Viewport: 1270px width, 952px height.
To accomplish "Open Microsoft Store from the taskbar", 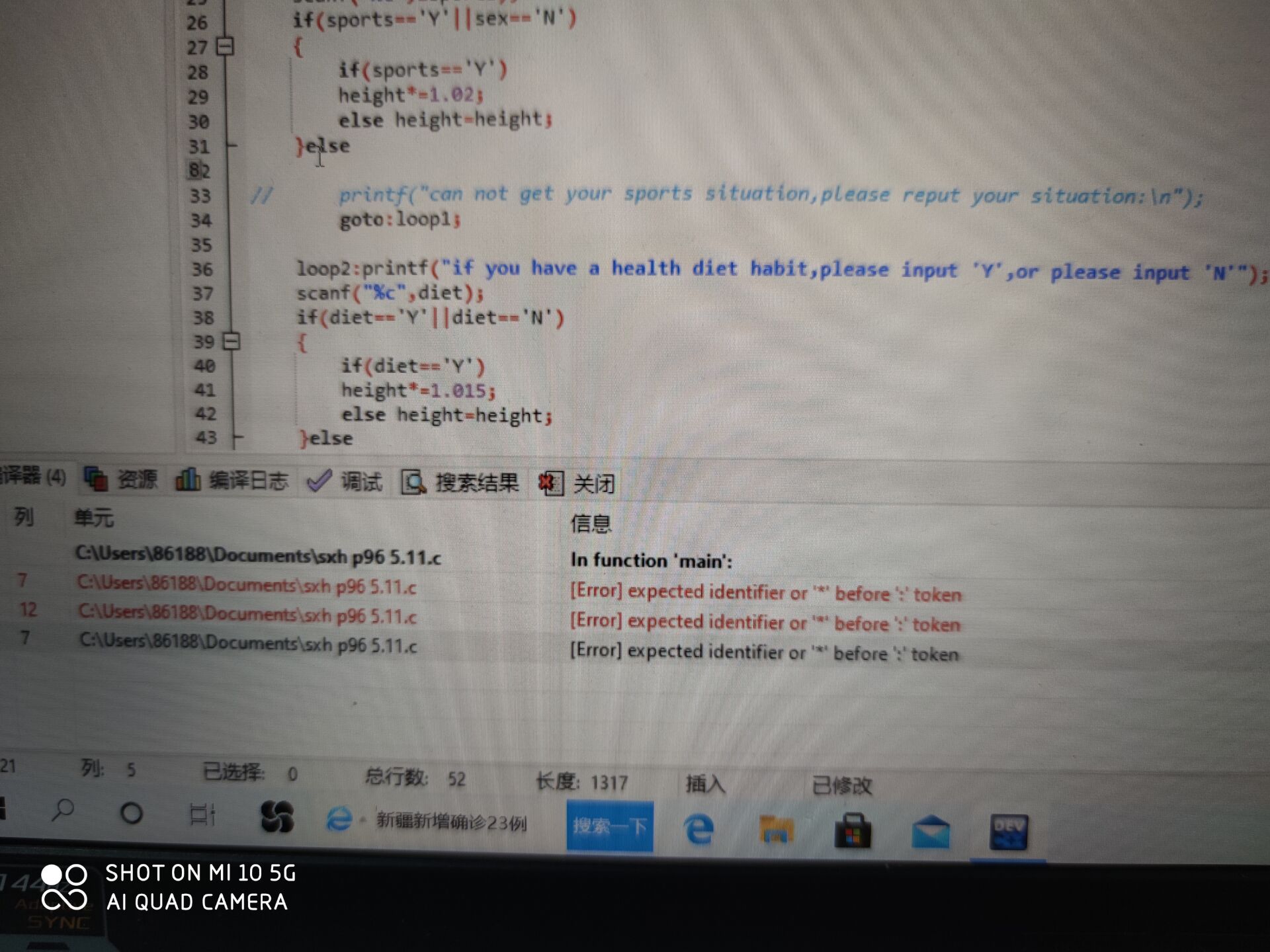I will [x=853, y=831].
